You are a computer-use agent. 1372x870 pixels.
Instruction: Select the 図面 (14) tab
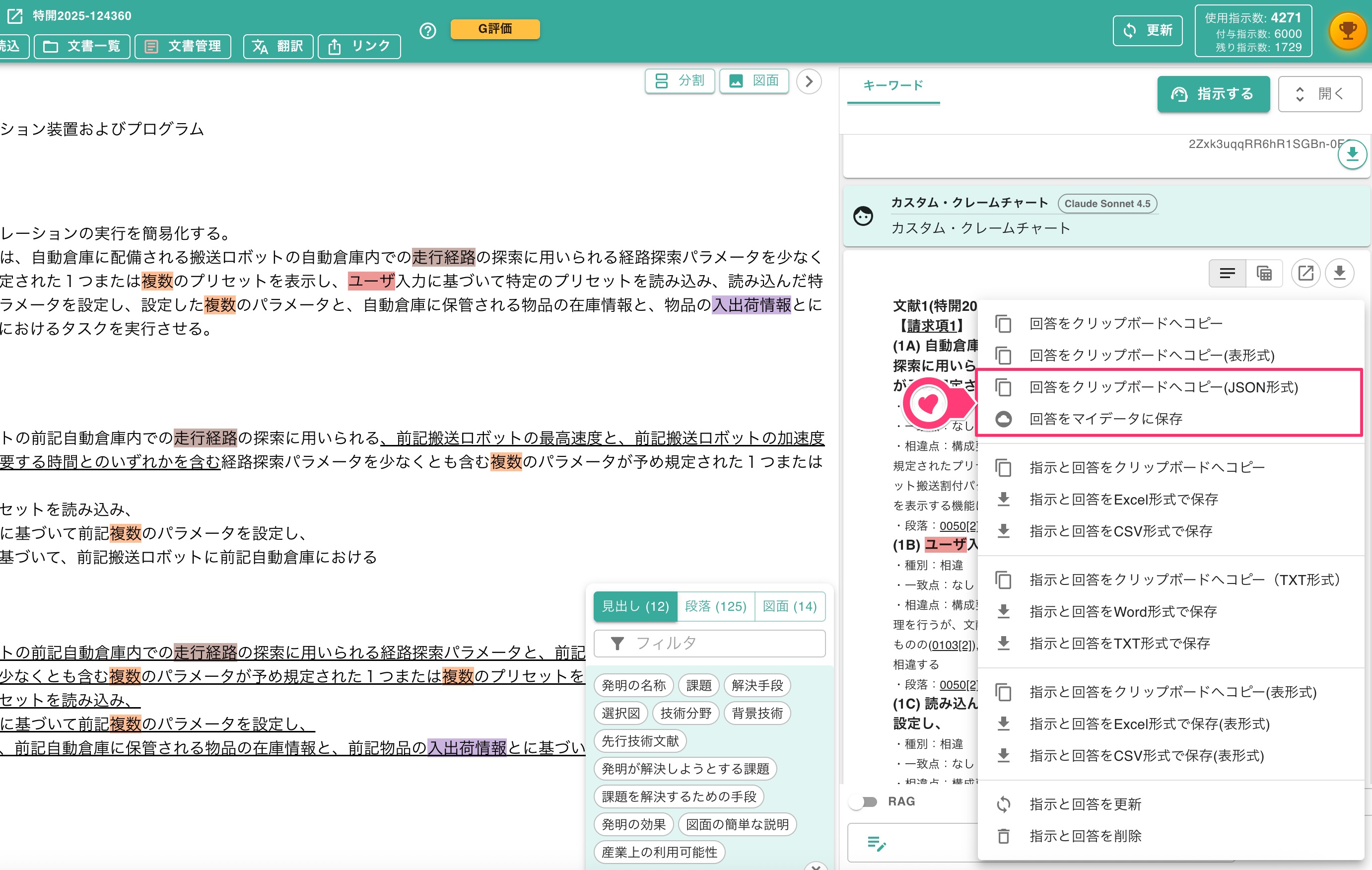click(x=790, y=606)
